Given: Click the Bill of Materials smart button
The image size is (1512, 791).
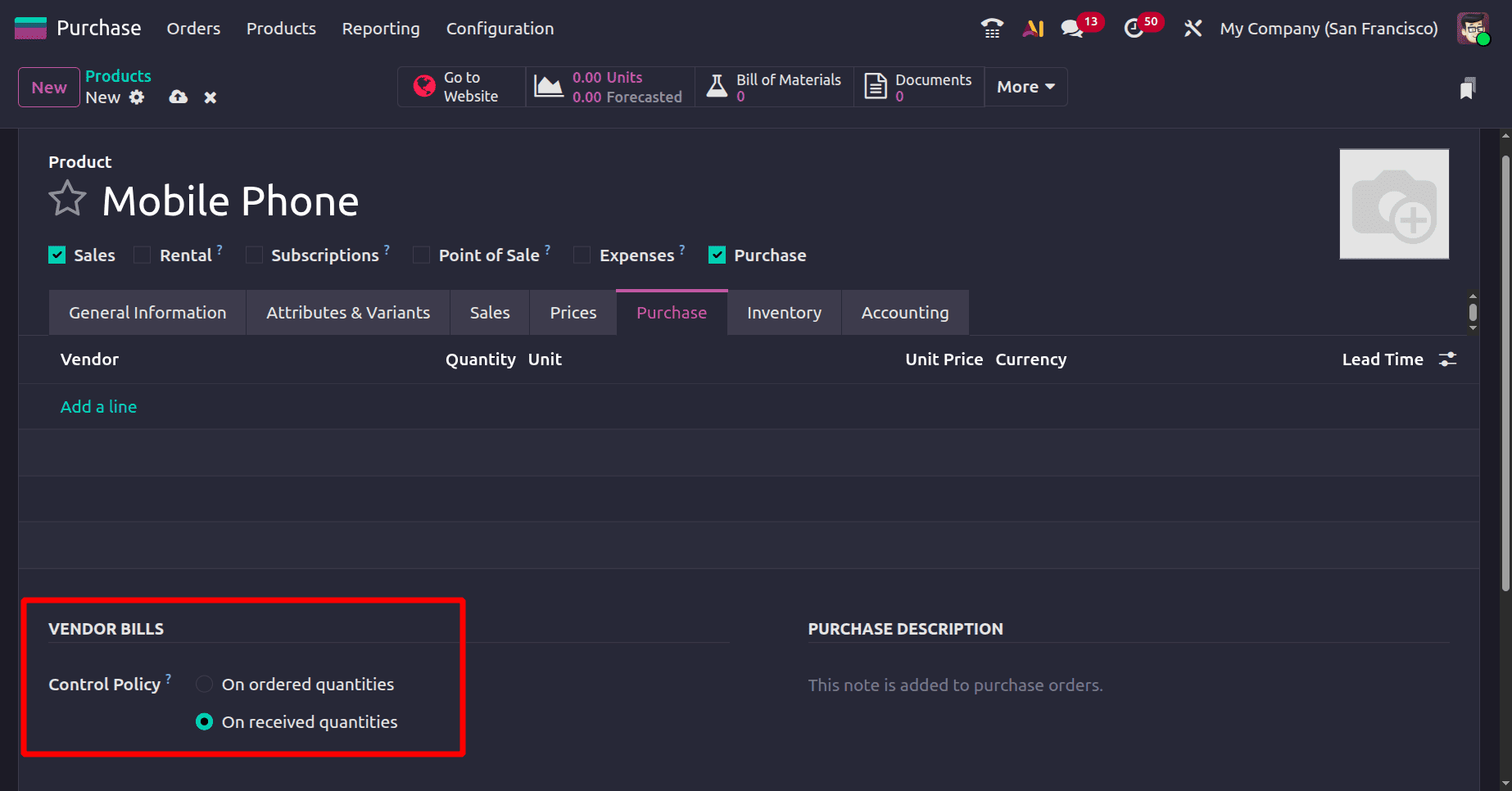Looking at the screenshot, I should [x=772, y=86].
